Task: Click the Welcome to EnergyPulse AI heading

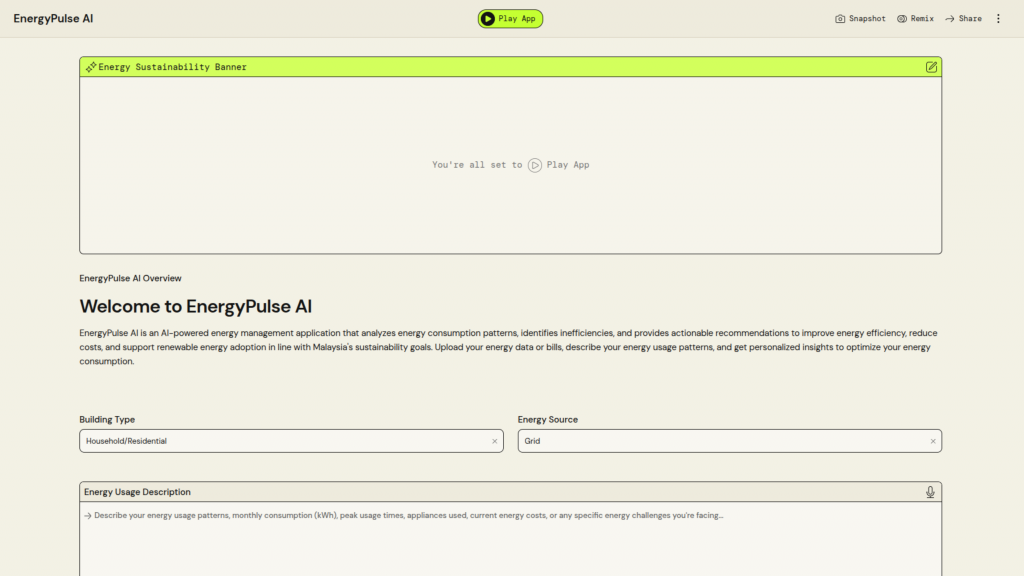Action: click(x=202, y=306)
